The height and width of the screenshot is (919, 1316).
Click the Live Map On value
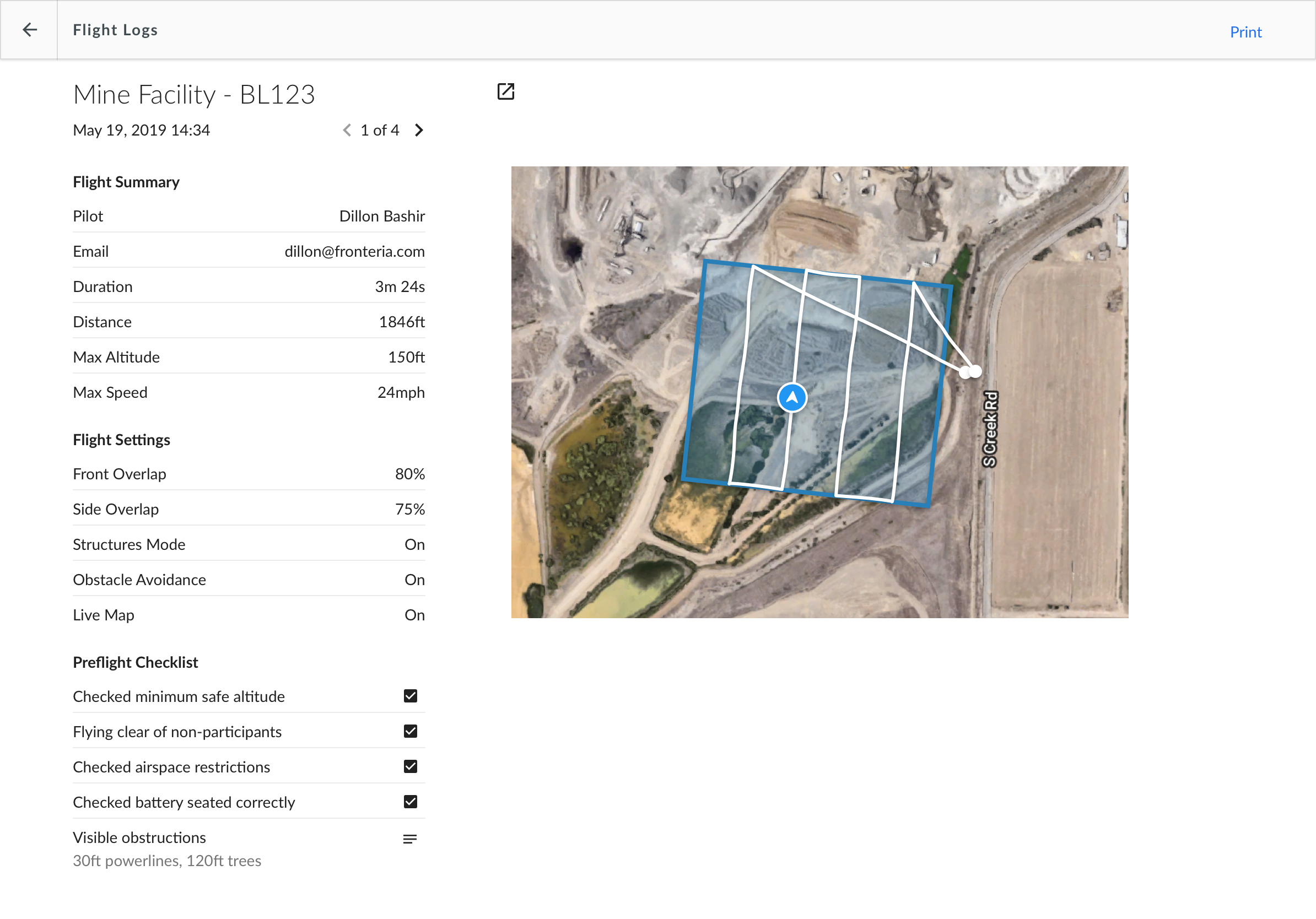point(414,615)
